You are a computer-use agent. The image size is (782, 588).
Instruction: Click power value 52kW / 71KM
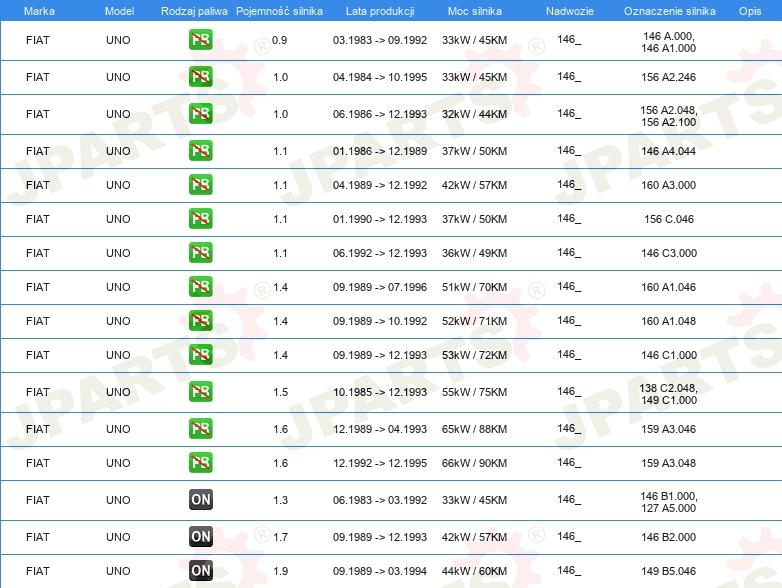[x=474, y=321]
